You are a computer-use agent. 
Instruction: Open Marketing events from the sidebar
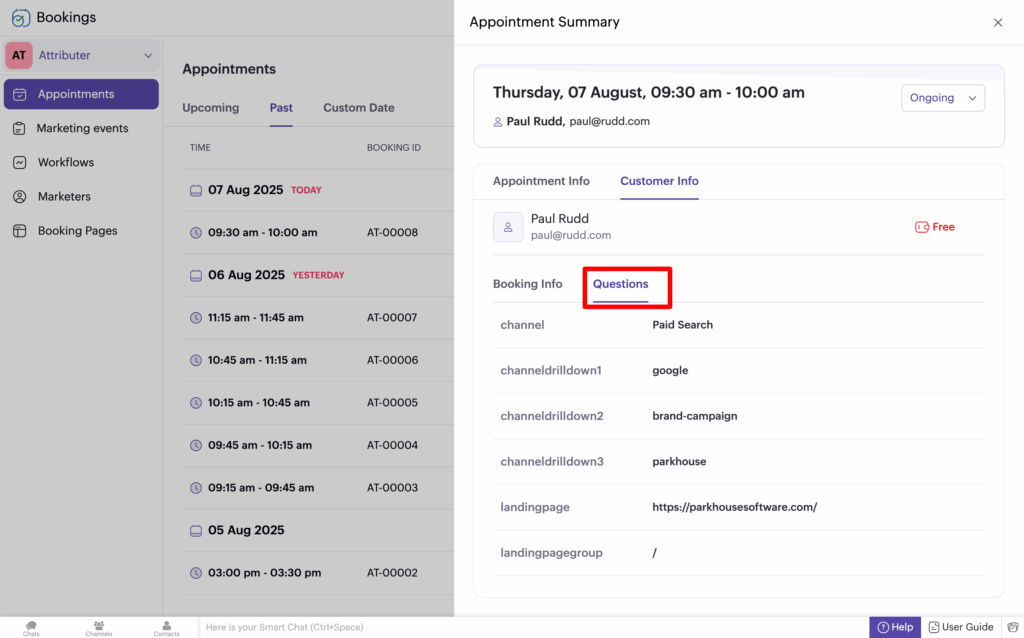(x=82, y=128)
